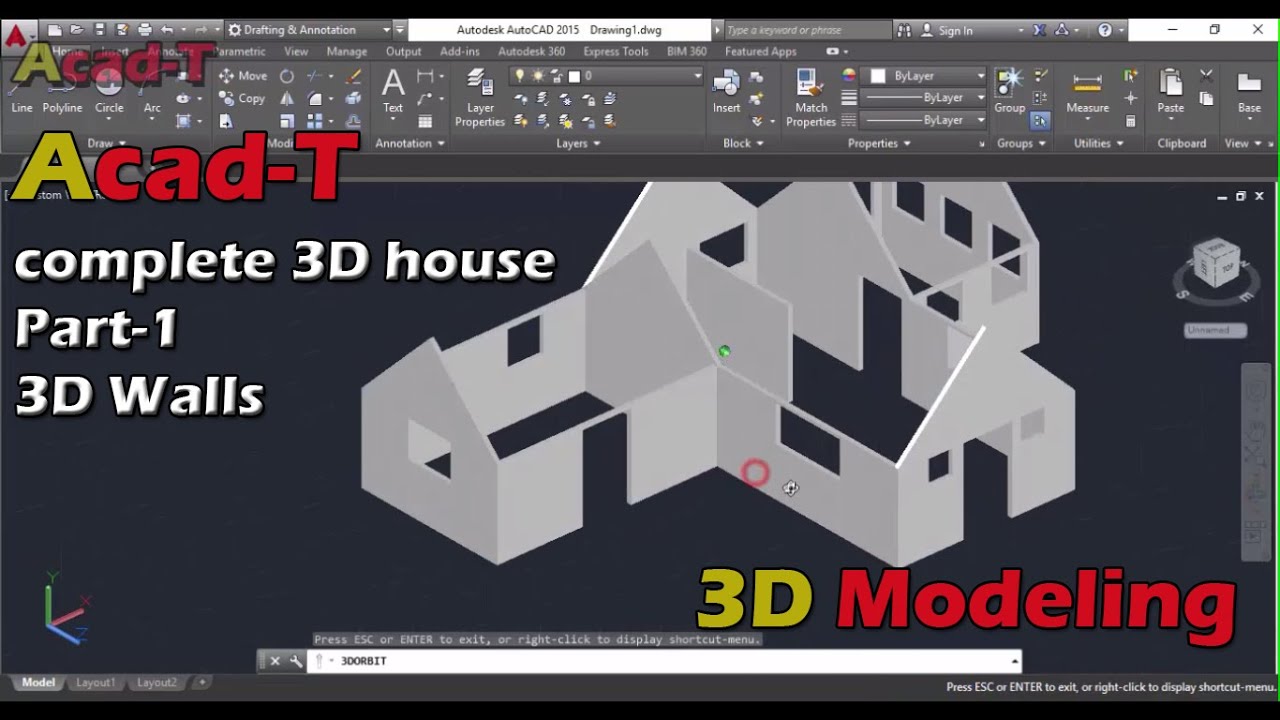The image size is (1280, 720).
Task: Click Sign In
Action: click(x=947, y=30)
